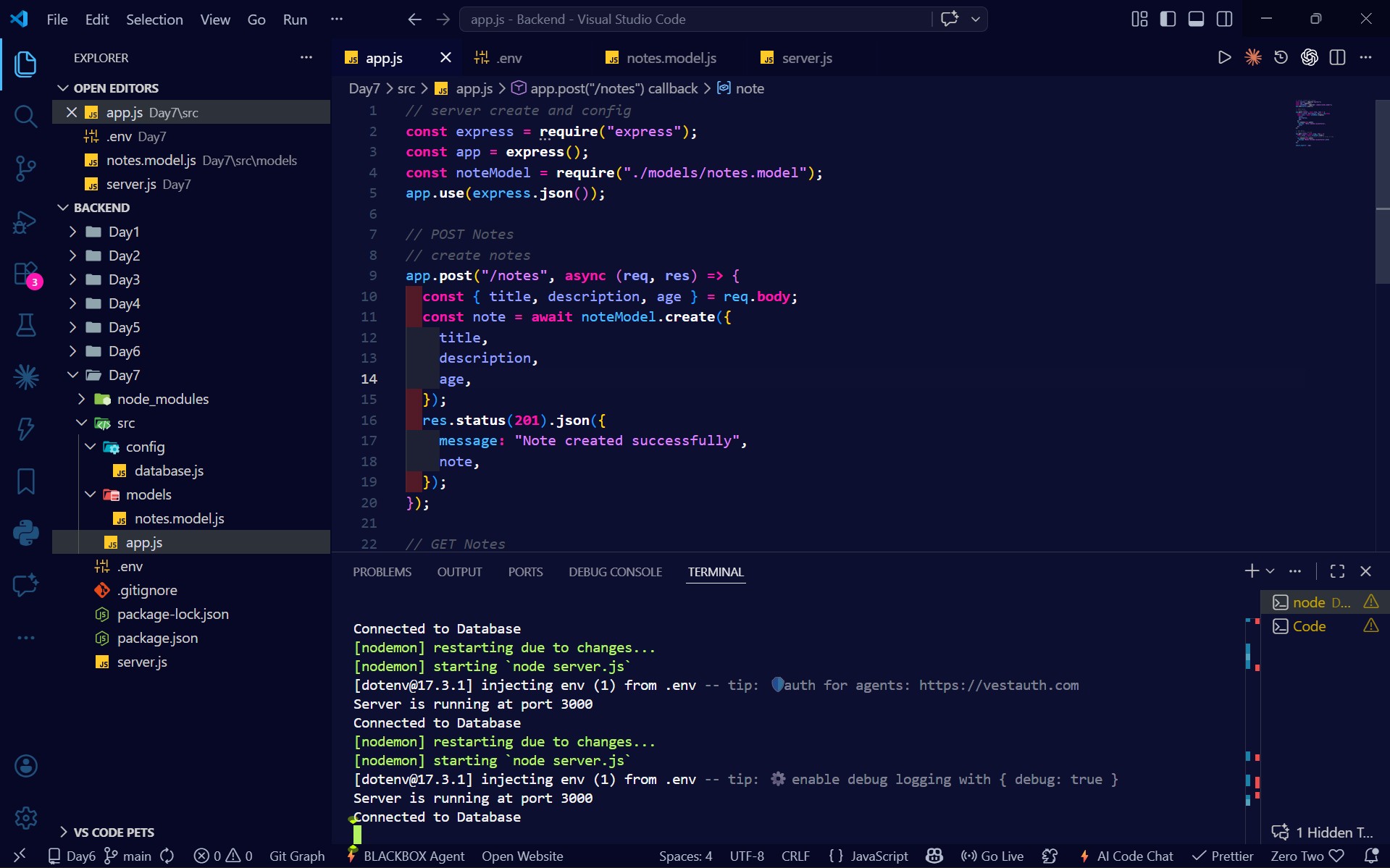The height and width of the screenshot is (868, 1390).
Task: Toggle the Primary Side Bar visibility
Action: pyautogui.click(x=1168, y=20)
